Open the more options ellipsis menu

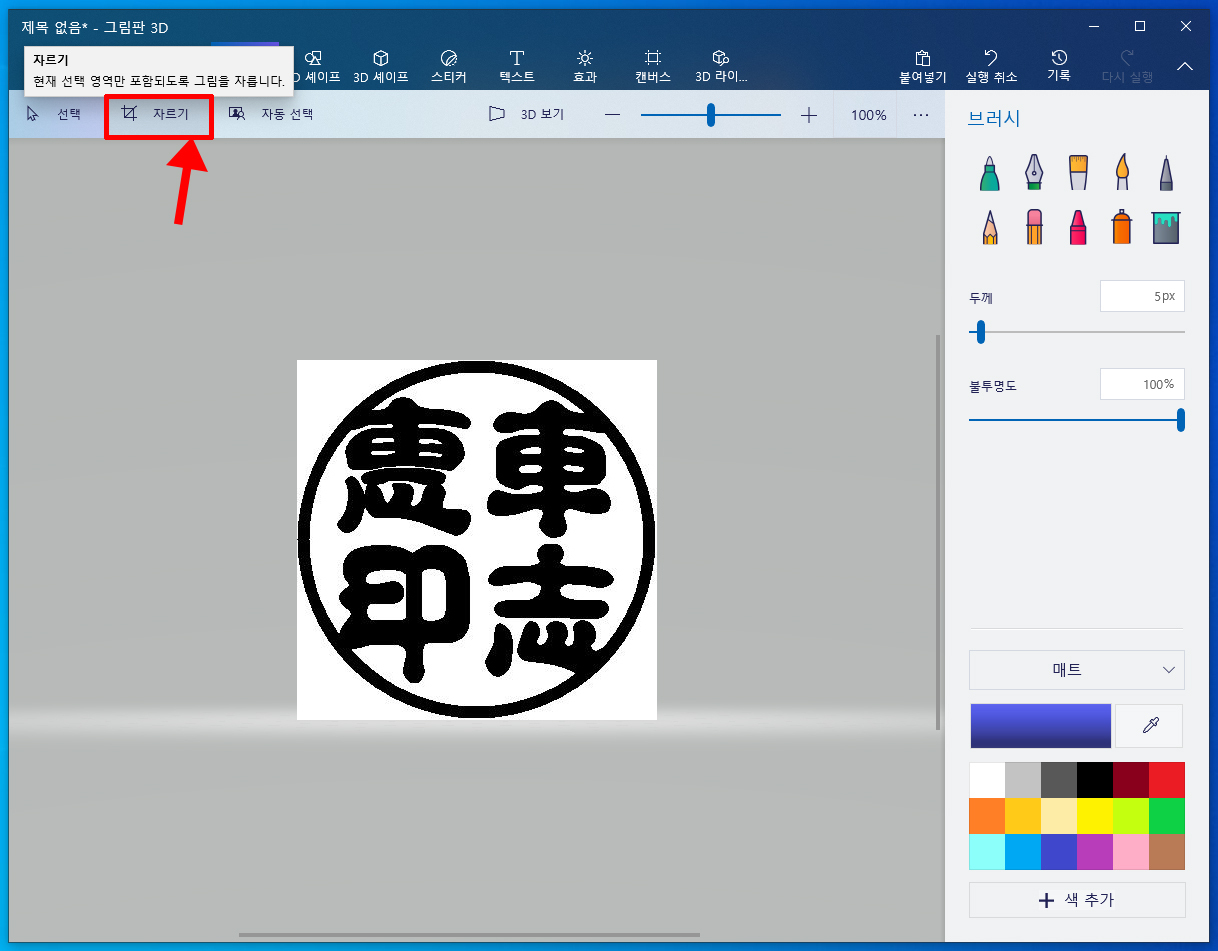921,115
